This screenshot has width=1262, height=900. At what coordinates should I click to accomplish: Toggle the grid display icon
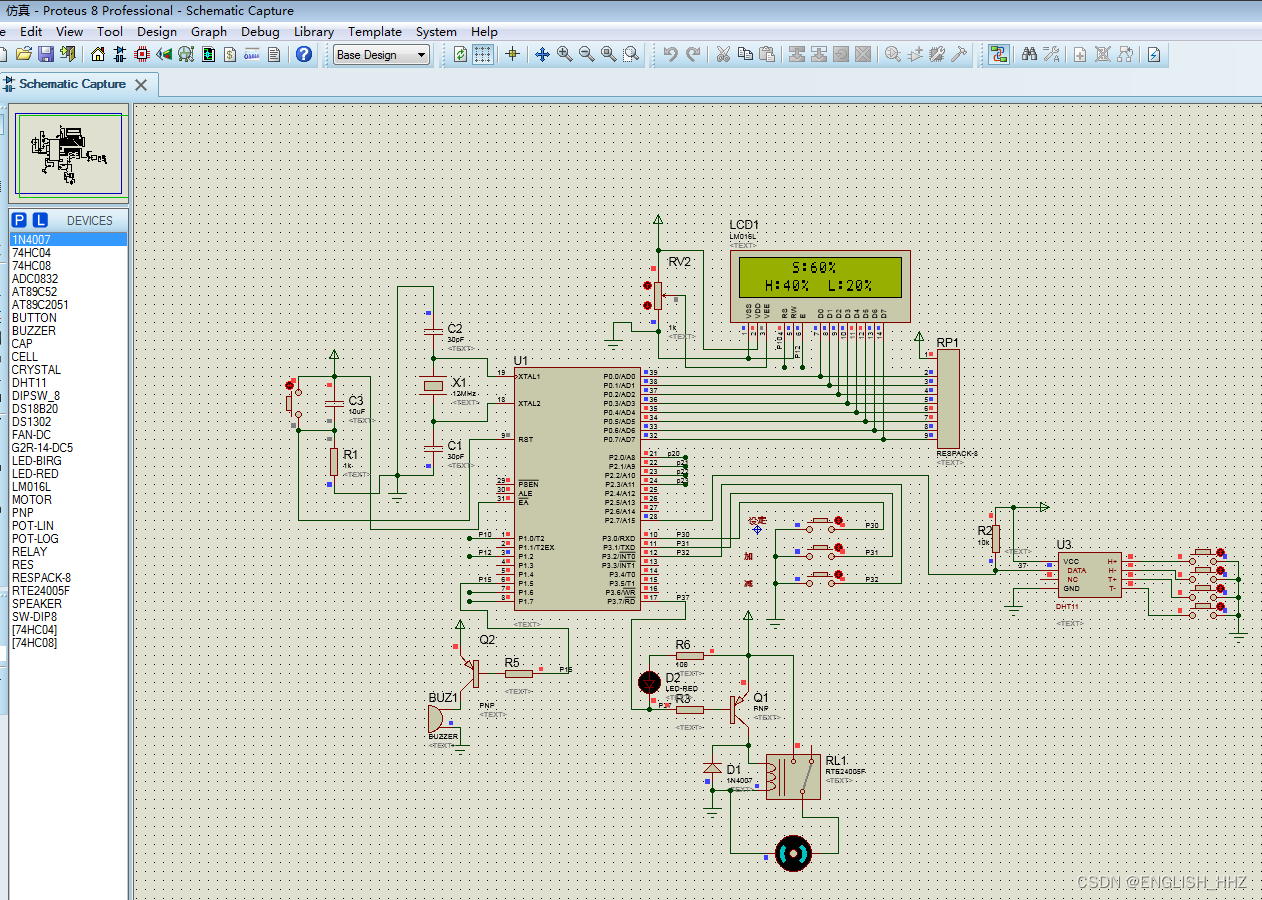482,54
